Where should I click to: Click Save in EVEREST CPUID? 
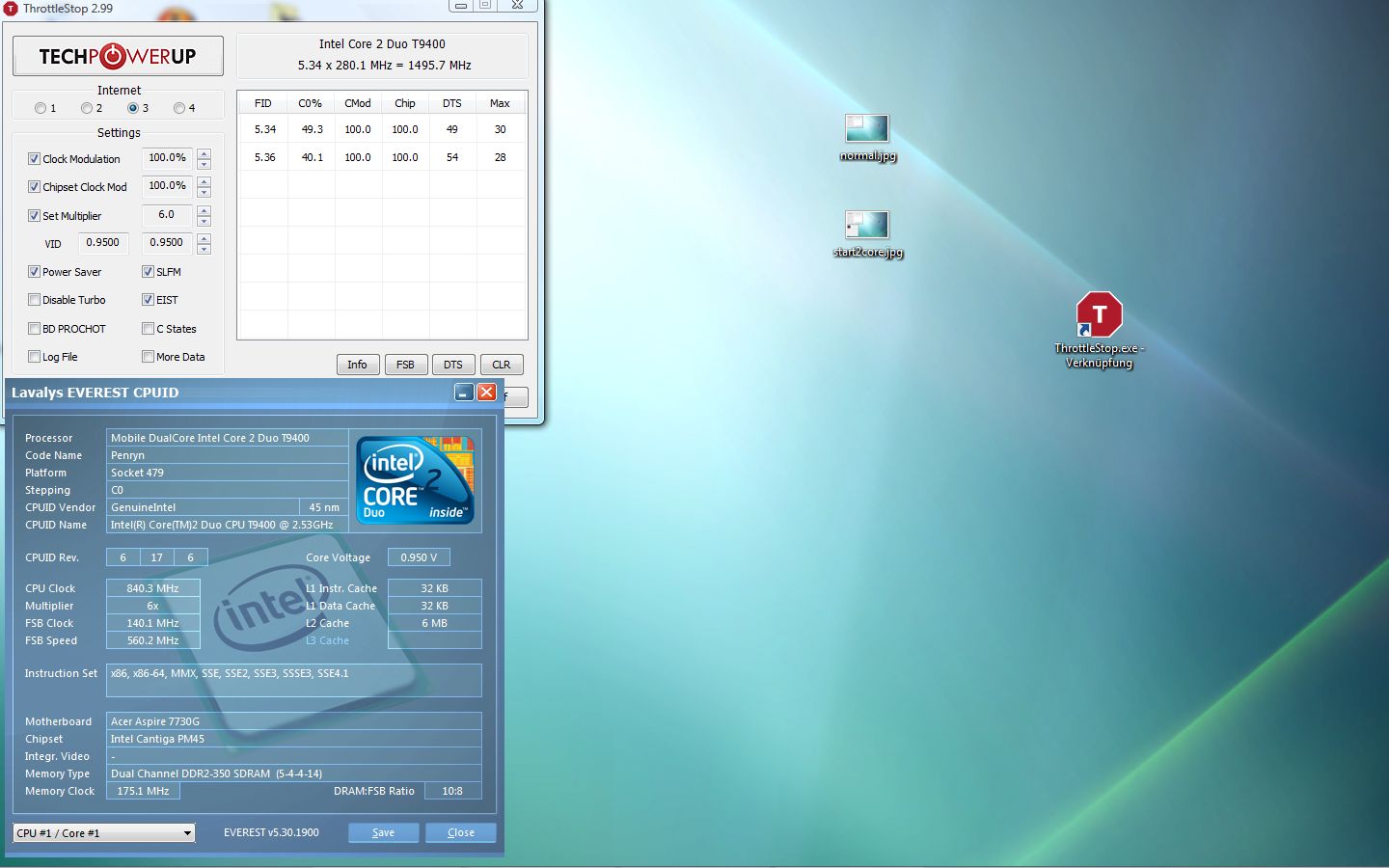click(383, 832)
